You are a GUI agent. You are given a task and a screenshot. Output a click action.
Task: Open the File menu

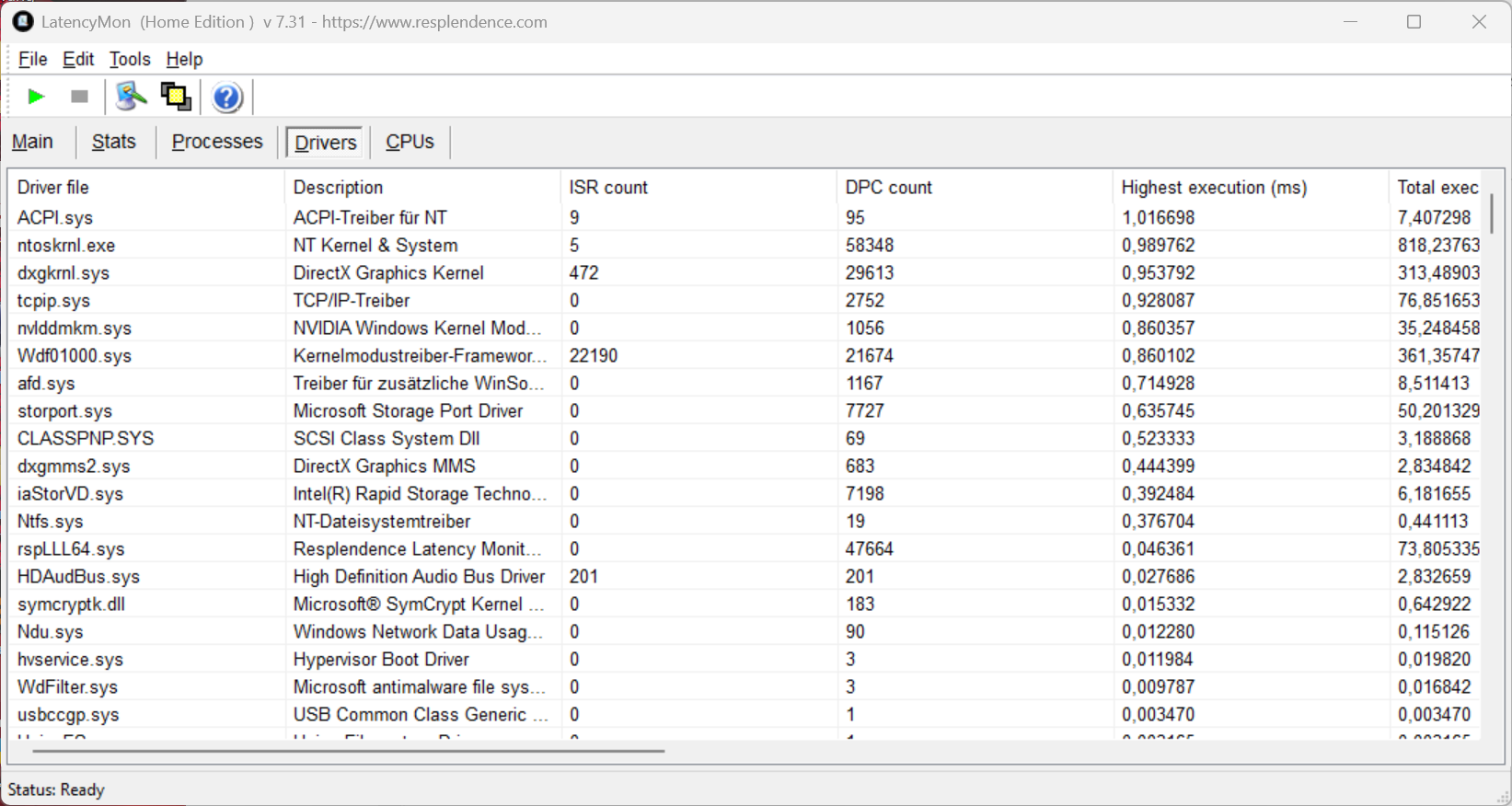32,59
